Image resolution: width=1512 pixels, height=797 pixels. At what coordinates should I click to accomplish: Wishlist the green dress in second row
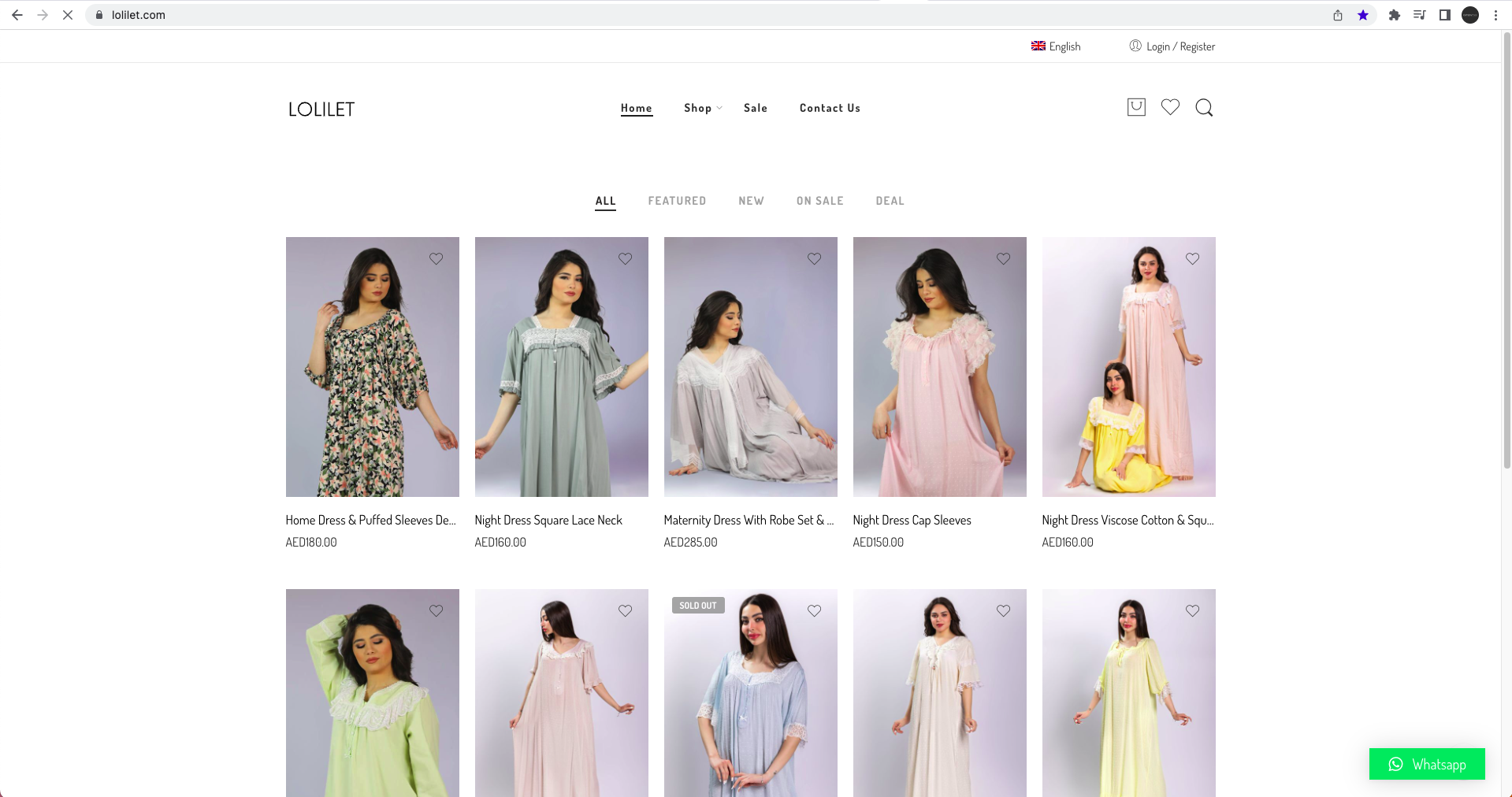click(x=437, y=610)
